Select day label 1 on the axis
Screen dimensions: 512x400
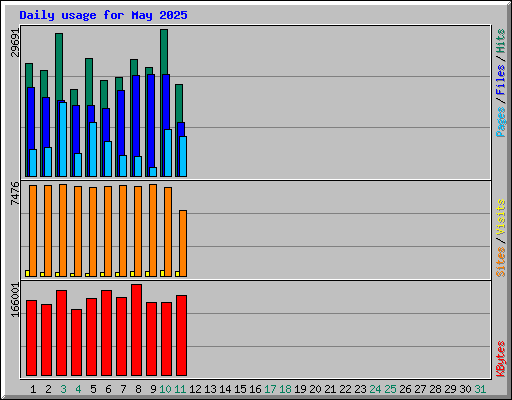(x=33, y=389)
